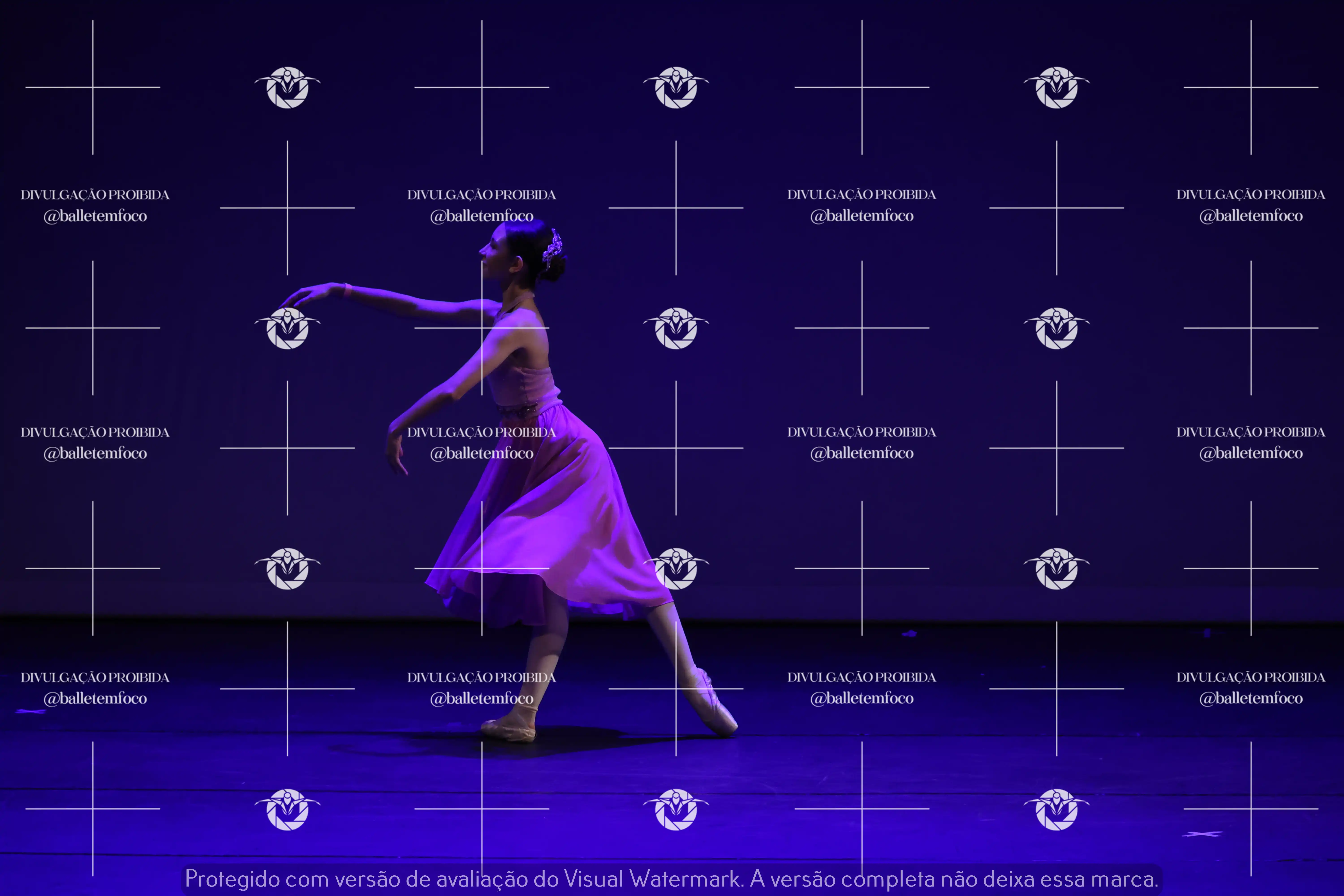Click the watermark logo beside the dancer's raised hand
1344x896 pixels.
pyautogui.click(x=287, y=328)
